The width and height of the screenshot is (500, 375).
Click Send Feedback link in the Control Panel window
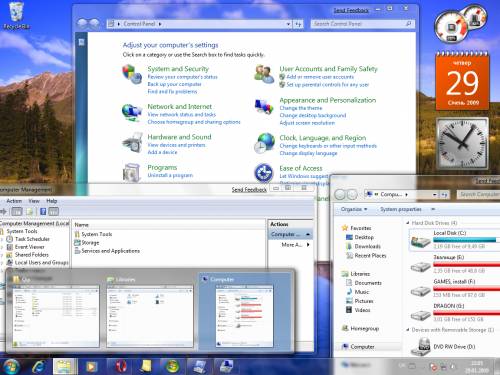coord(351,10)
